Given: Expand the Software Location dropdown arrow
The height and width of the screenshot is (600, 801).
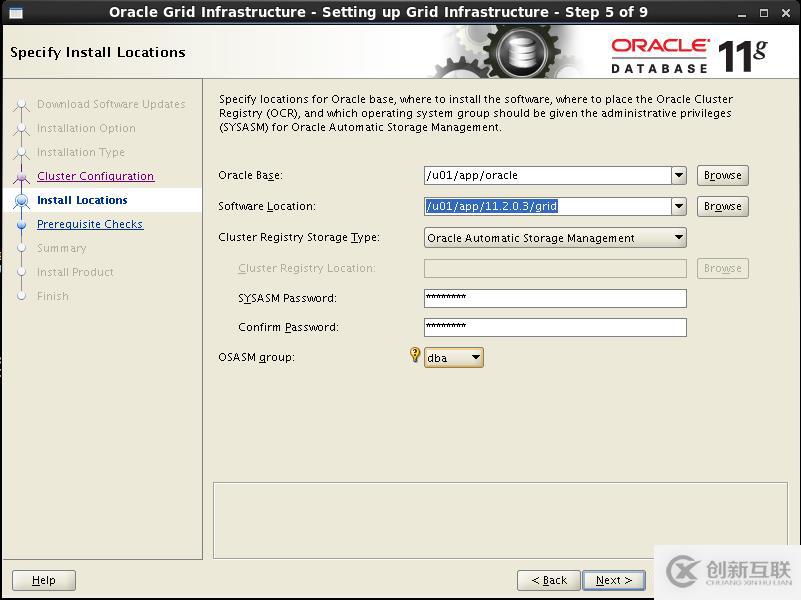Looking at the screenshot, I should [679, 206].
